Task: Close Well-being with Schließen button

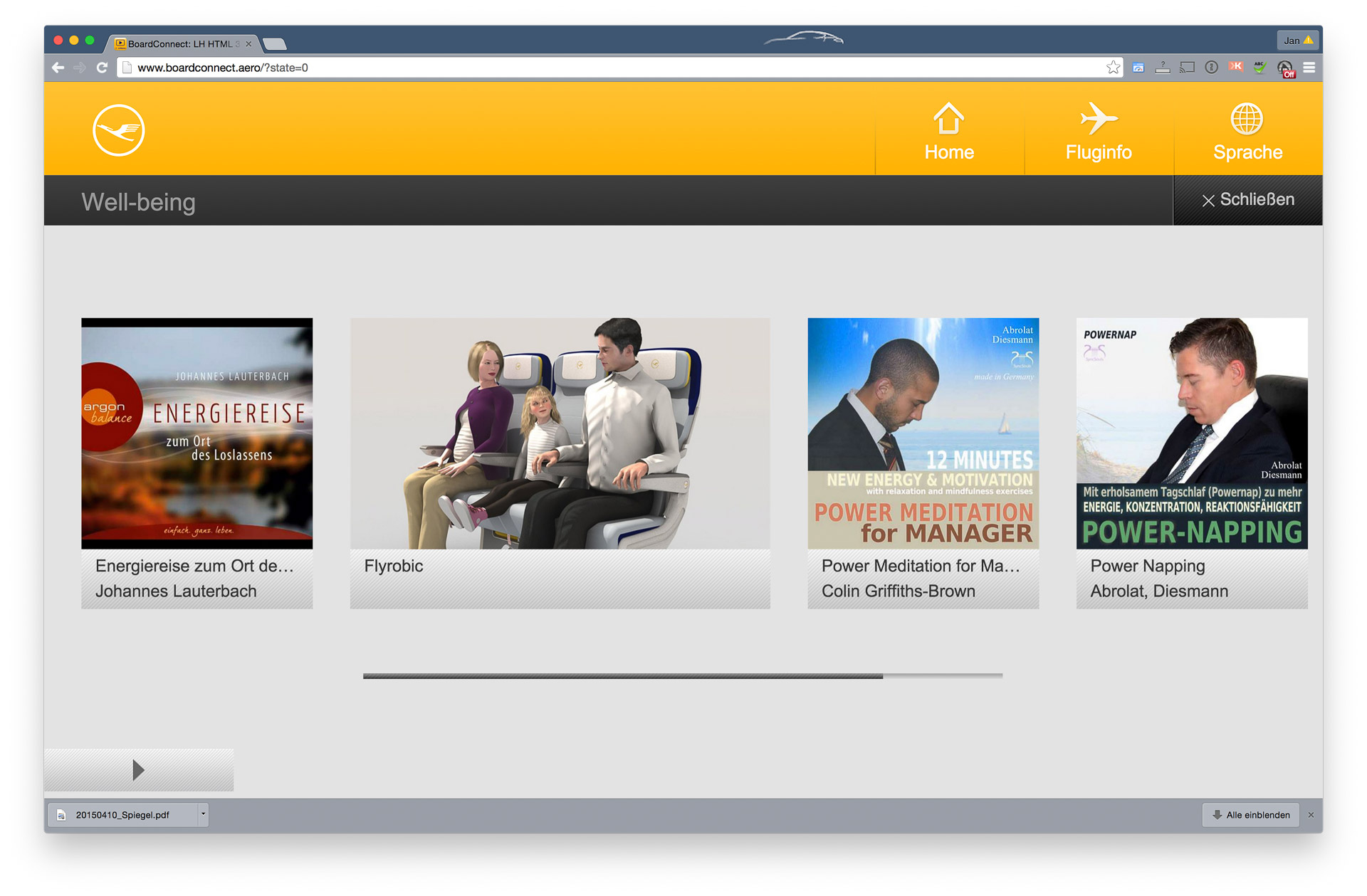Action: [x=1247, y=200]
